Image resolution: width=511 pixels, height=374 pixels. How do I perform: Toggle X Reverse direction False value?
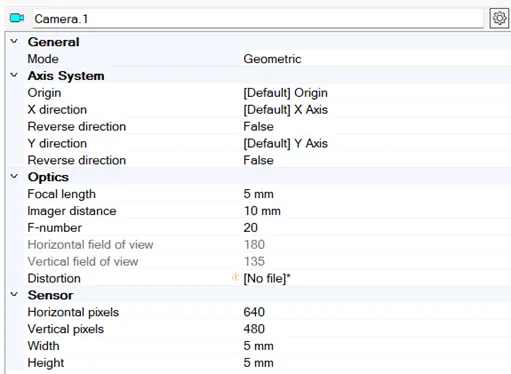click(258, 127)
